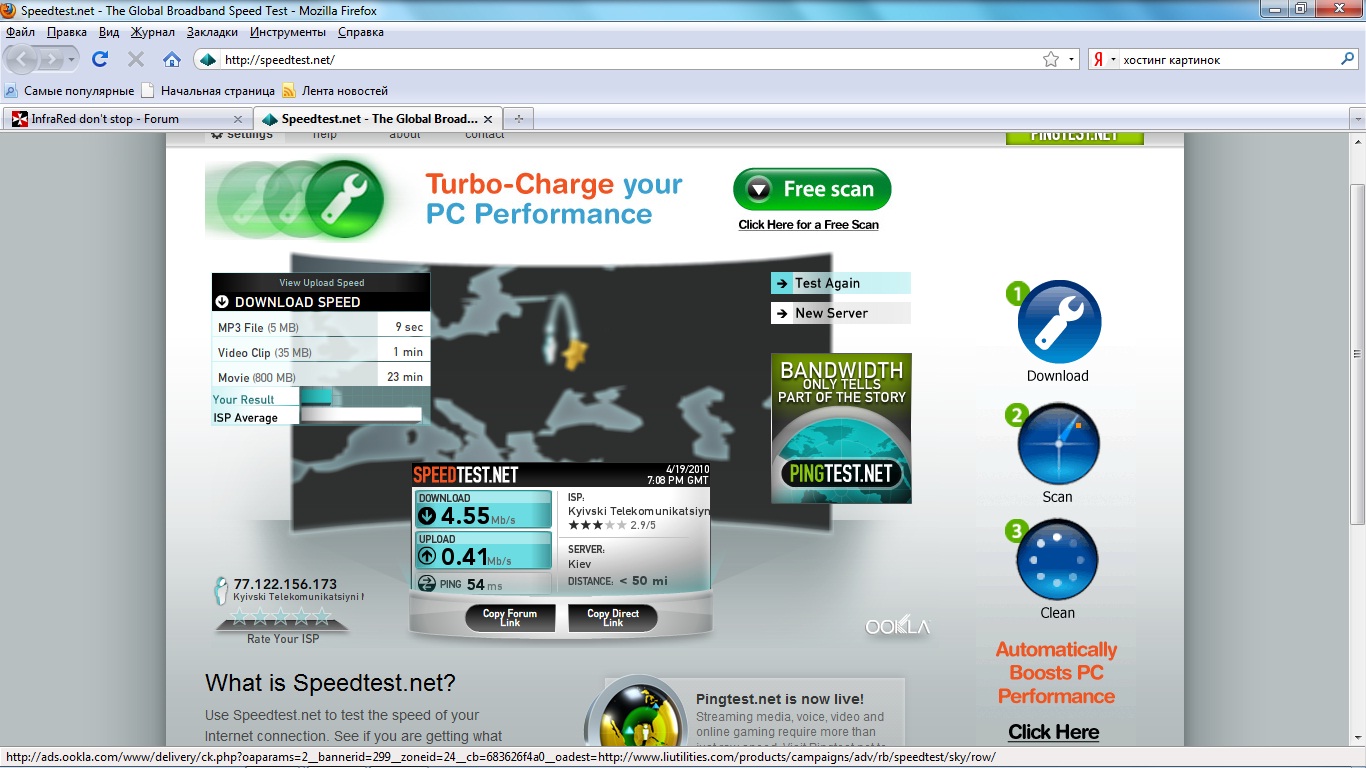Reload the page with the refresh icon
The image size is (1366, 768).
[x=100, y=60]
